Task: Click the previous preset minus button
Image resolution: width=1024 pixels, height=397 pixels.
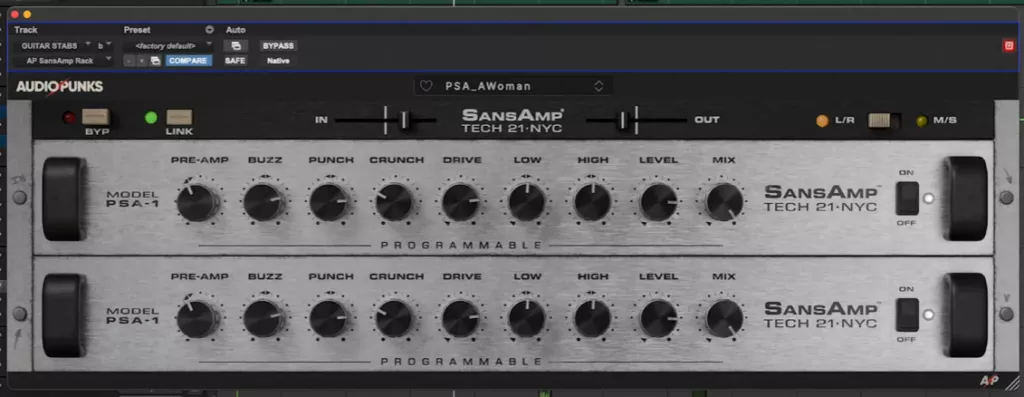Action: (129, 61)
